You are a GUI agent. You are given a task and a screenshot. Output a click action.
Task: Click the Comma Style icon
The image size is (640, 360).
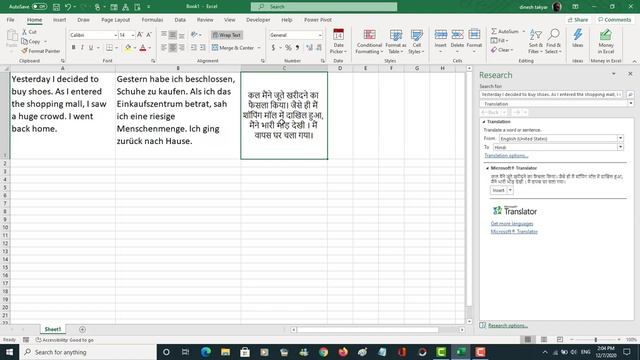coord(297,48)
